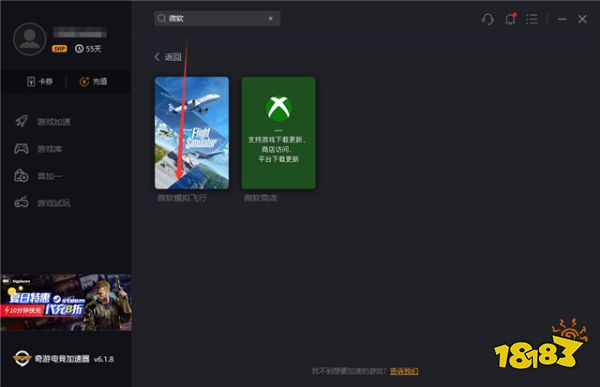600x387 pixels.
Task: Open the customer service headset icon
Action: tap(488, 19)
